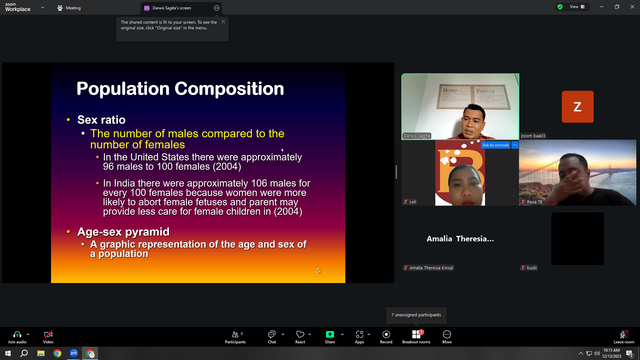This screenshot has width=640, height=360.
Task: Expand the Share options arrow
Action: (x=342, y=335)
